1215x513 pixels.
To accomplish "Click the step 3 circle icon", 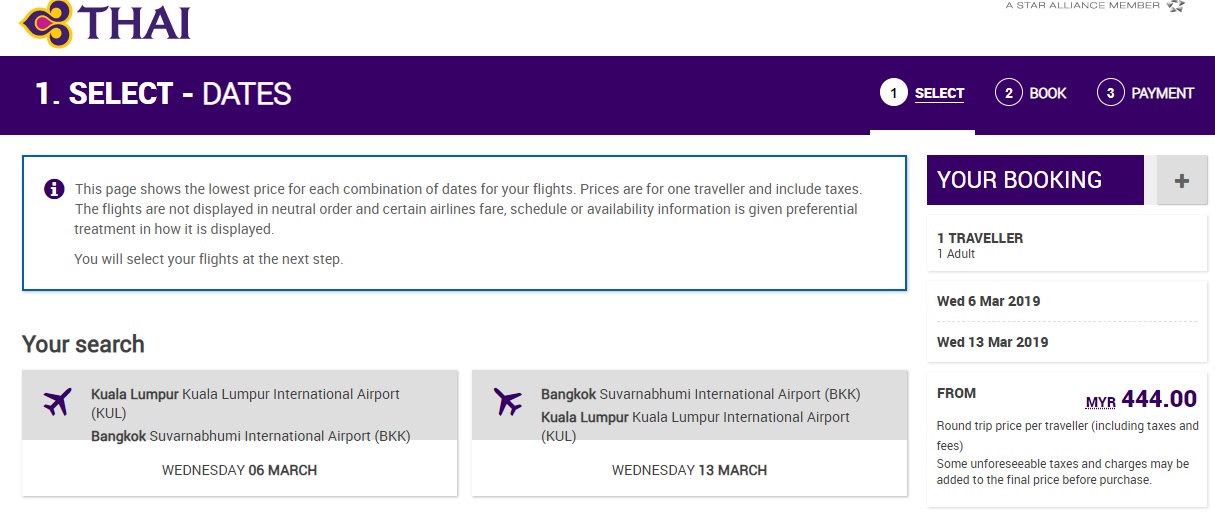I will click(1110, 93).
